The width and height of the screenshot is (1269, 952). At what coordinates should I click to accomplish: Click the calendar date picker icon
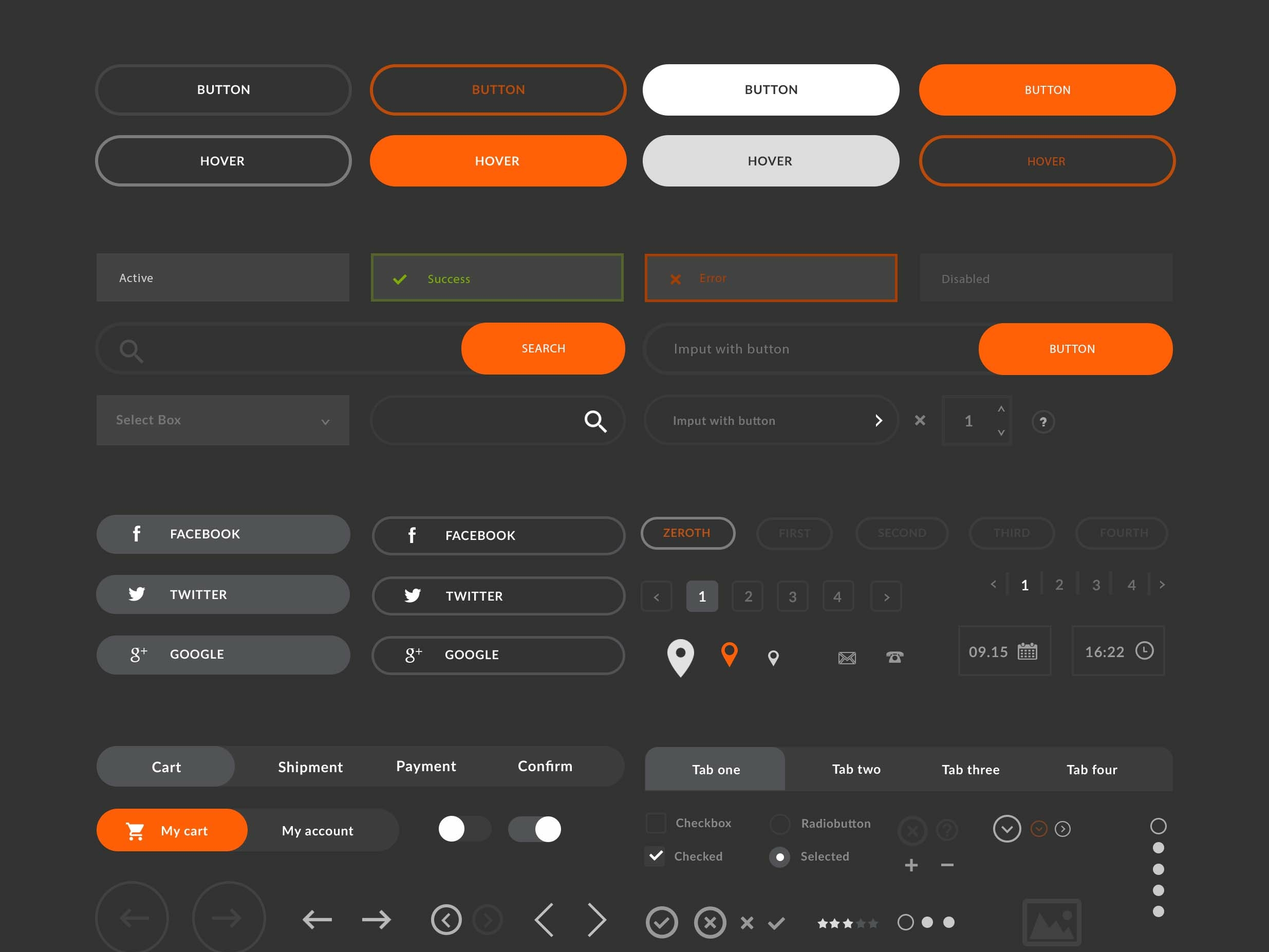click(x=1029, y=650)
